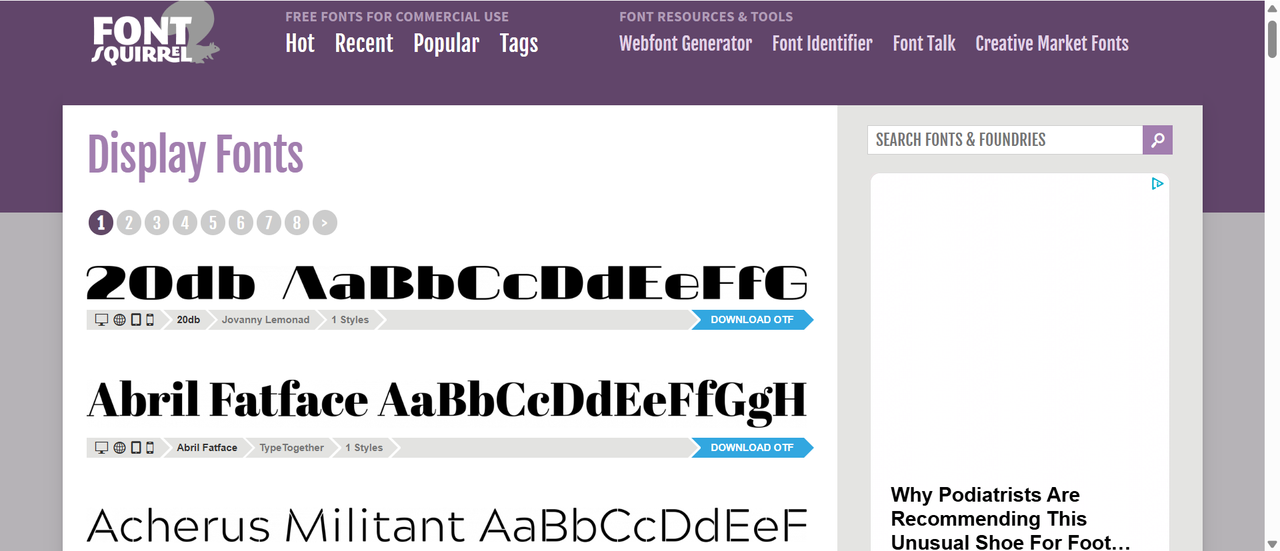Go to page 3 of display fonts
The image size is (1280, 551).
pos(157,222)
